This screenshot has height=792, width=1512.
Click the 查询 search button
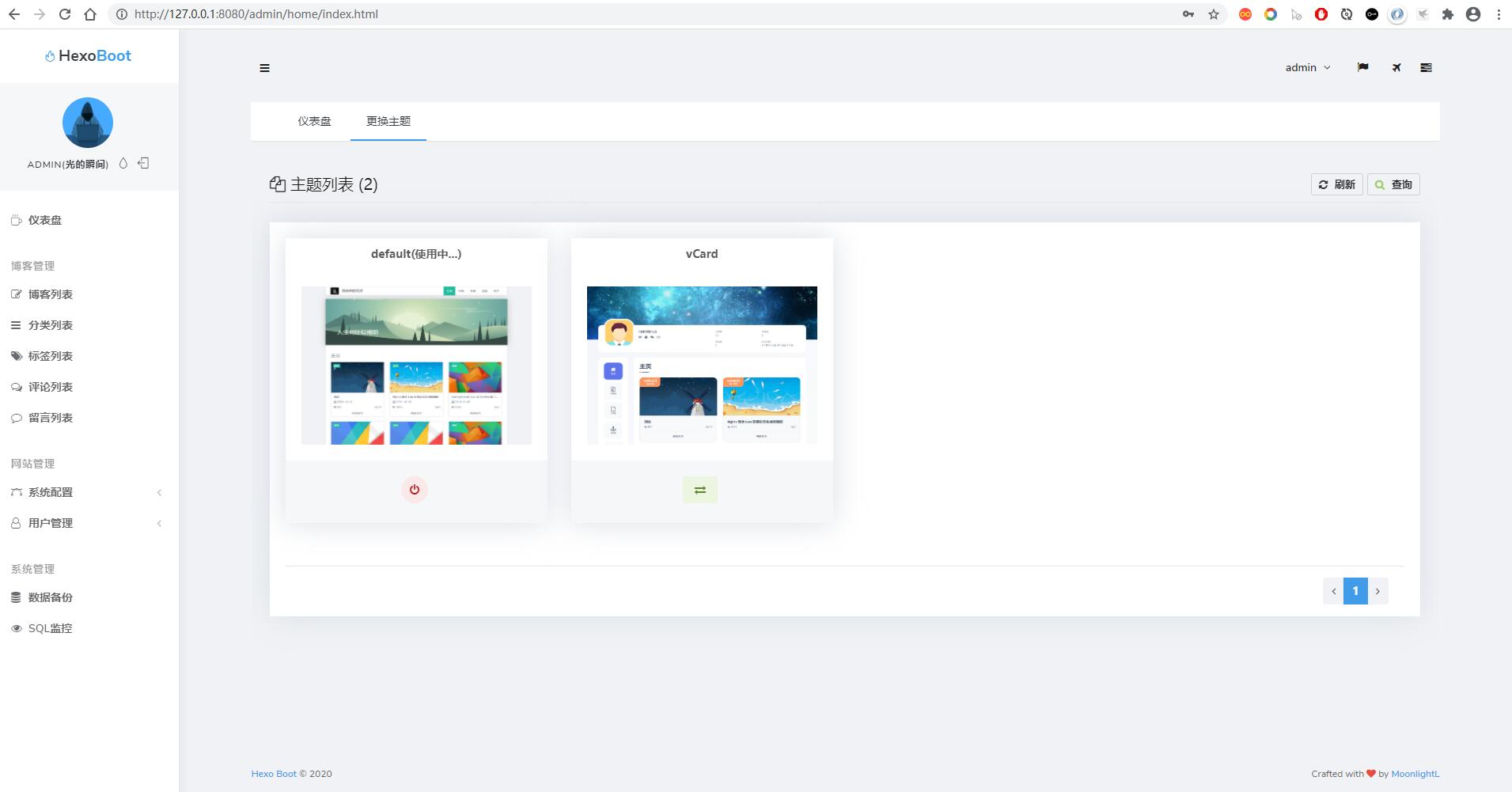1393,184
